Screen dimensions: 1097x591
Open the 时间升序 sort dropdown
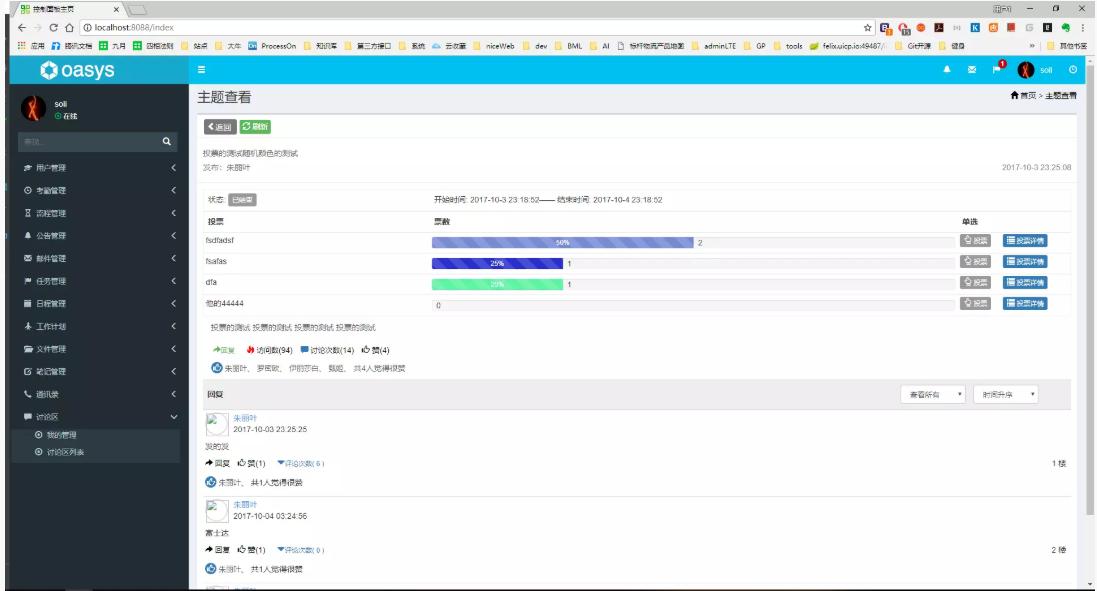tap(1008, 395)
